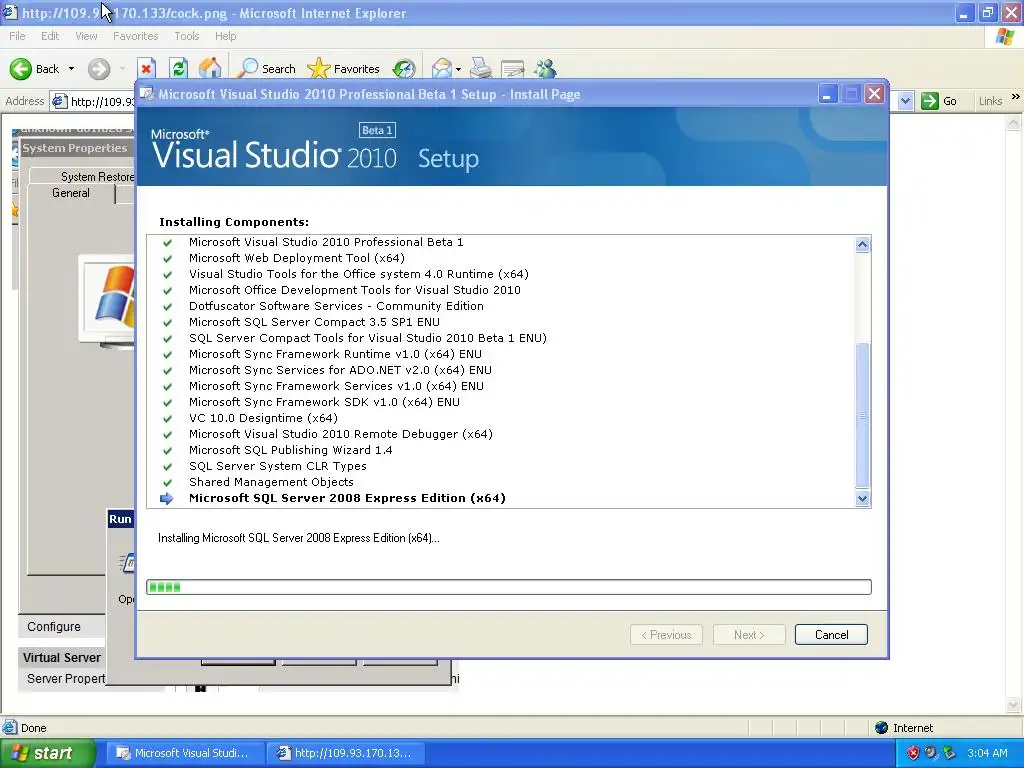The width and height of the screenshot is (1024, 768).
Task: Click the Windows flag logo in IE corner
Action: click(x=1006, y=37)
